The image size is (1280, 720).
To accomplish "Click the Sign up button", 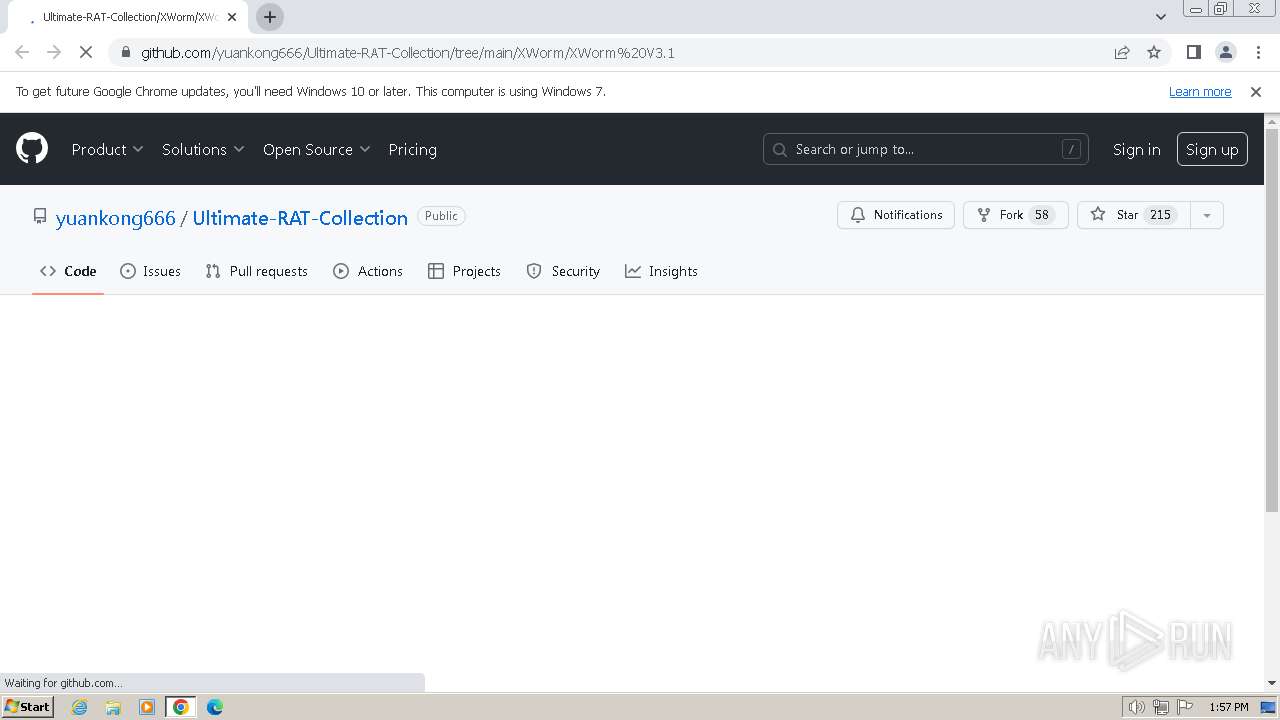I will pyautogui.click(x=1212, y=149).
